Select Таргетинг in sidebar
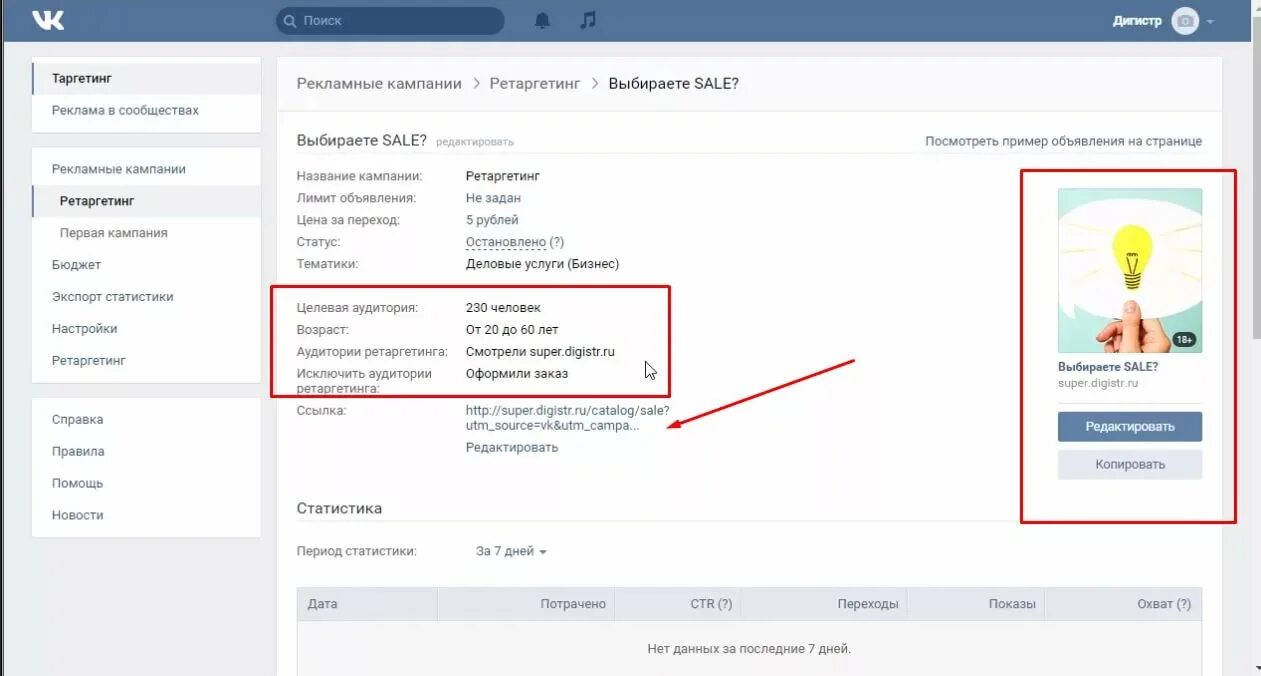The width and height of the screenshot is (1261, 676). click(146, 78)
